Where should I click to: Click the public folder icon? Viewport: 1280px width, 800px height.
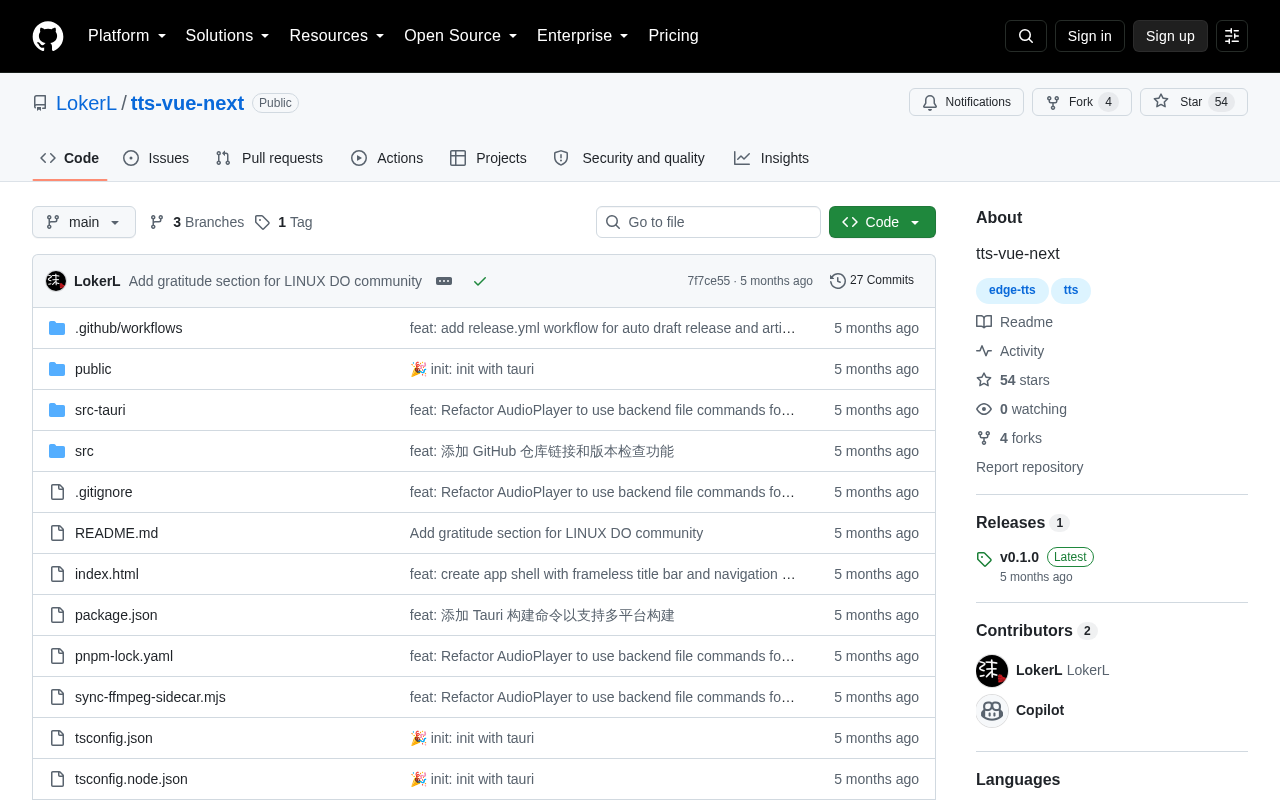click(x=57, y=369)
